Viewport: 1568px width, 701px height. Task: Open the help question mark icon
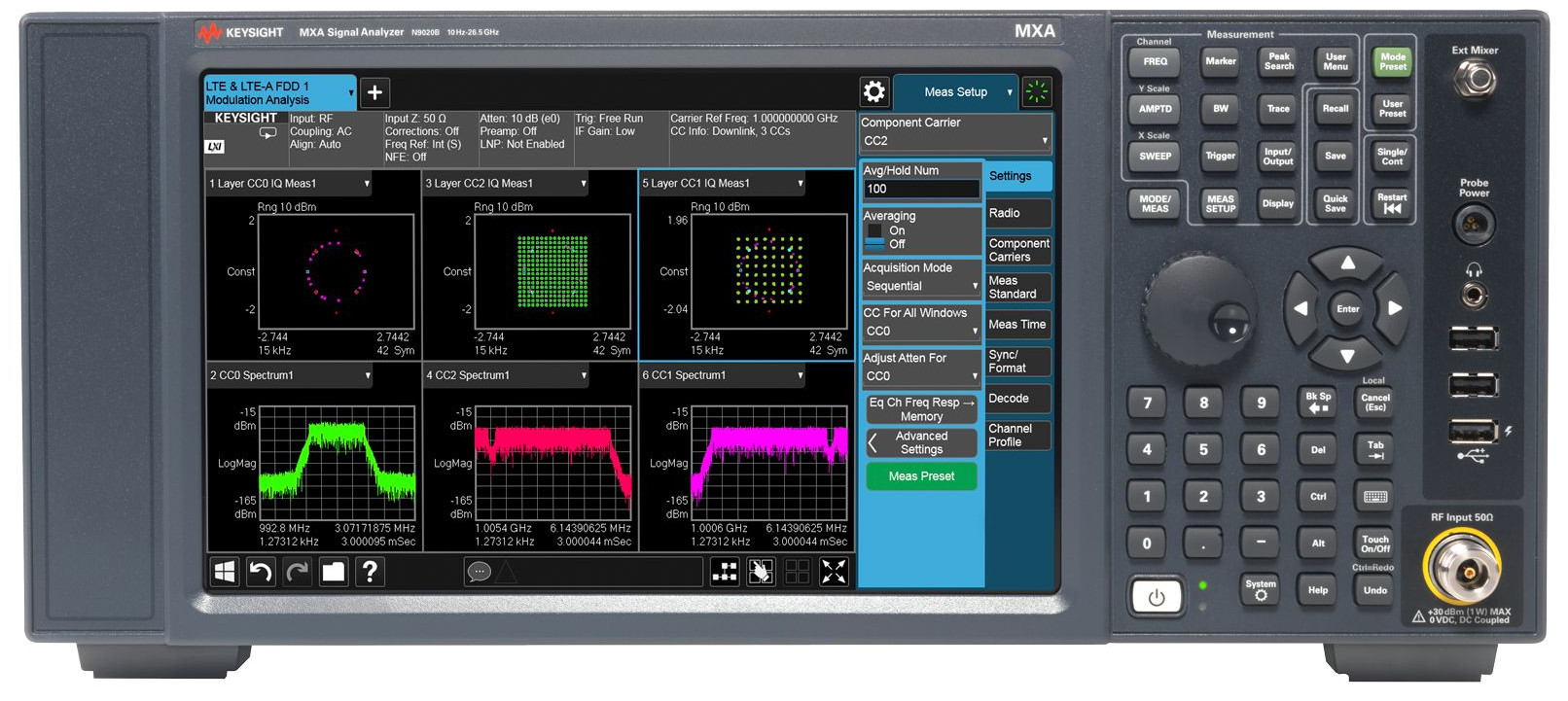(x=370, y=572)
